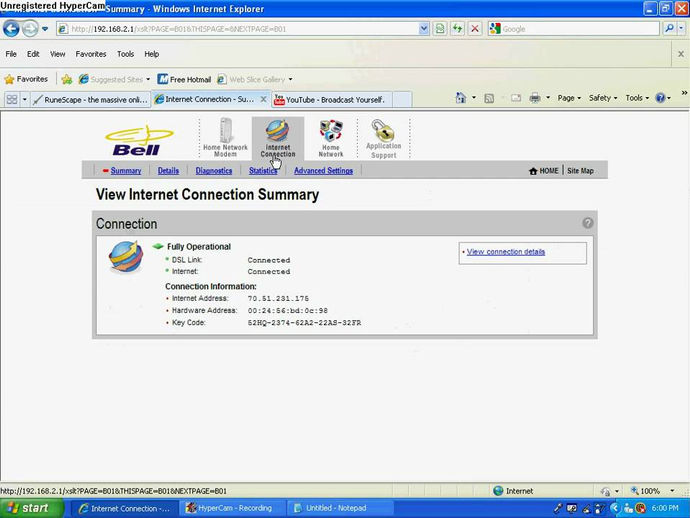
Task: Click the Site Map link
Action: coord(580,171)
